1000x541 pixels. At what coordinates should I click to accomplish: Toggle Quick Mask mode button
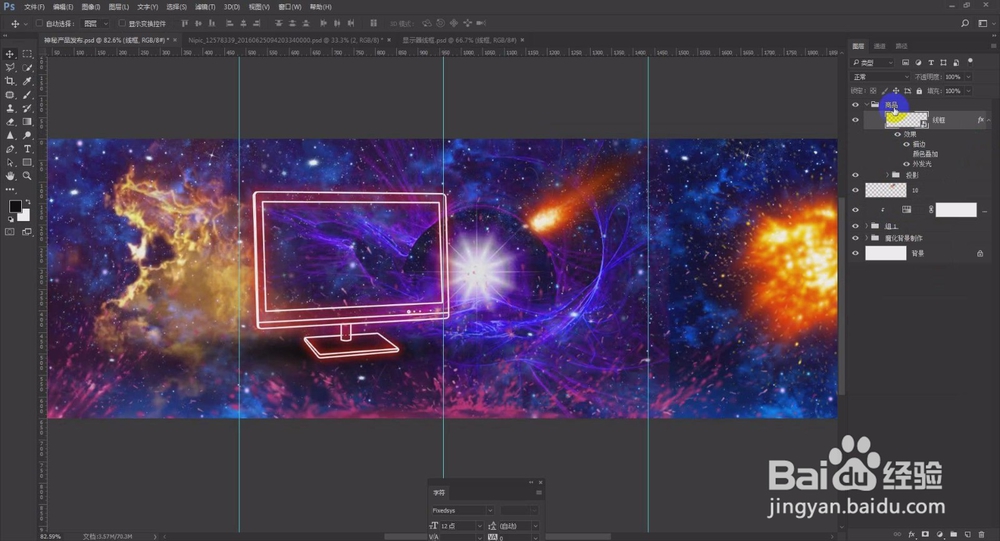coord(10,232)
